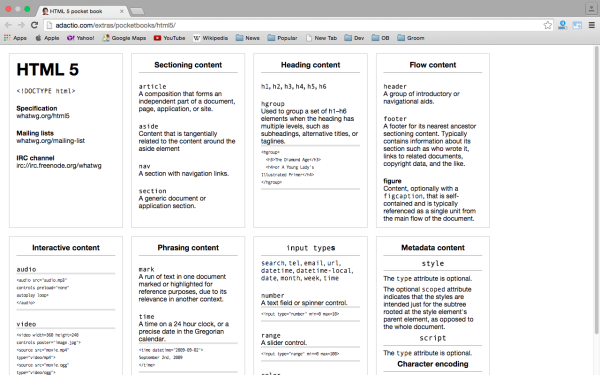Click the Sectioning content heading
Screen dimensions: 600x375
click(x=188, y=65)
